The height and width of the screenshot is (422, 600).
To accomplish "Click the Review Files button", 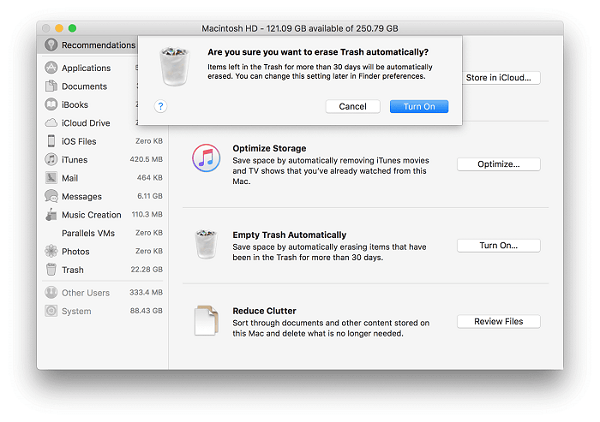I will [x=499, y=321].
